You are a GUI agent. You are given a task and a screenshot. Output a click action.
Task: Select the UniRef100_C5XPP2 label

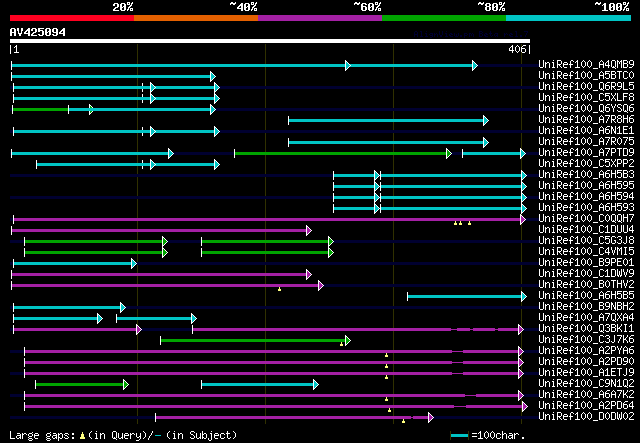pyautogui.click(x=586, y=163)
